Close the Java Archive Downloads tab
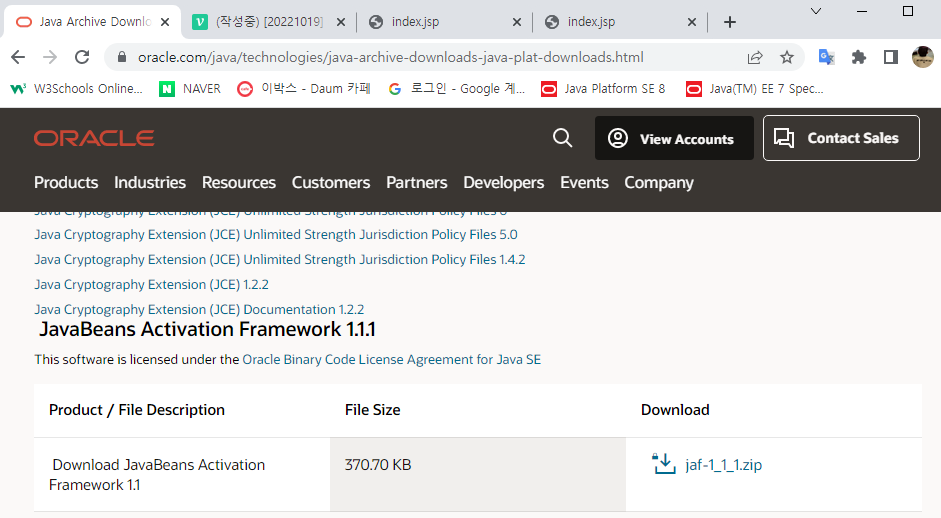941x518 pixels. pyautogui.click(x=165, y=22)
